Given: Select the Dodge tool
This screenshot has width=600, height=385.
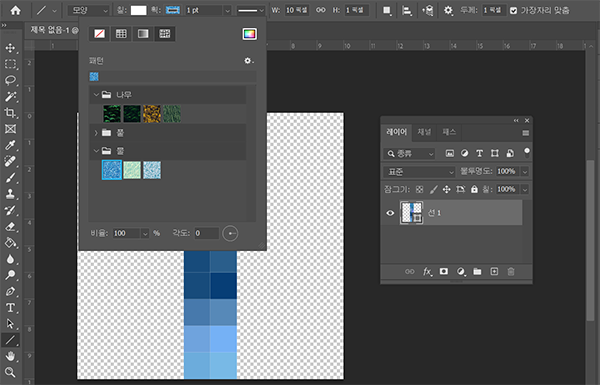Looking at the screenshot, I should click(10, 275).
